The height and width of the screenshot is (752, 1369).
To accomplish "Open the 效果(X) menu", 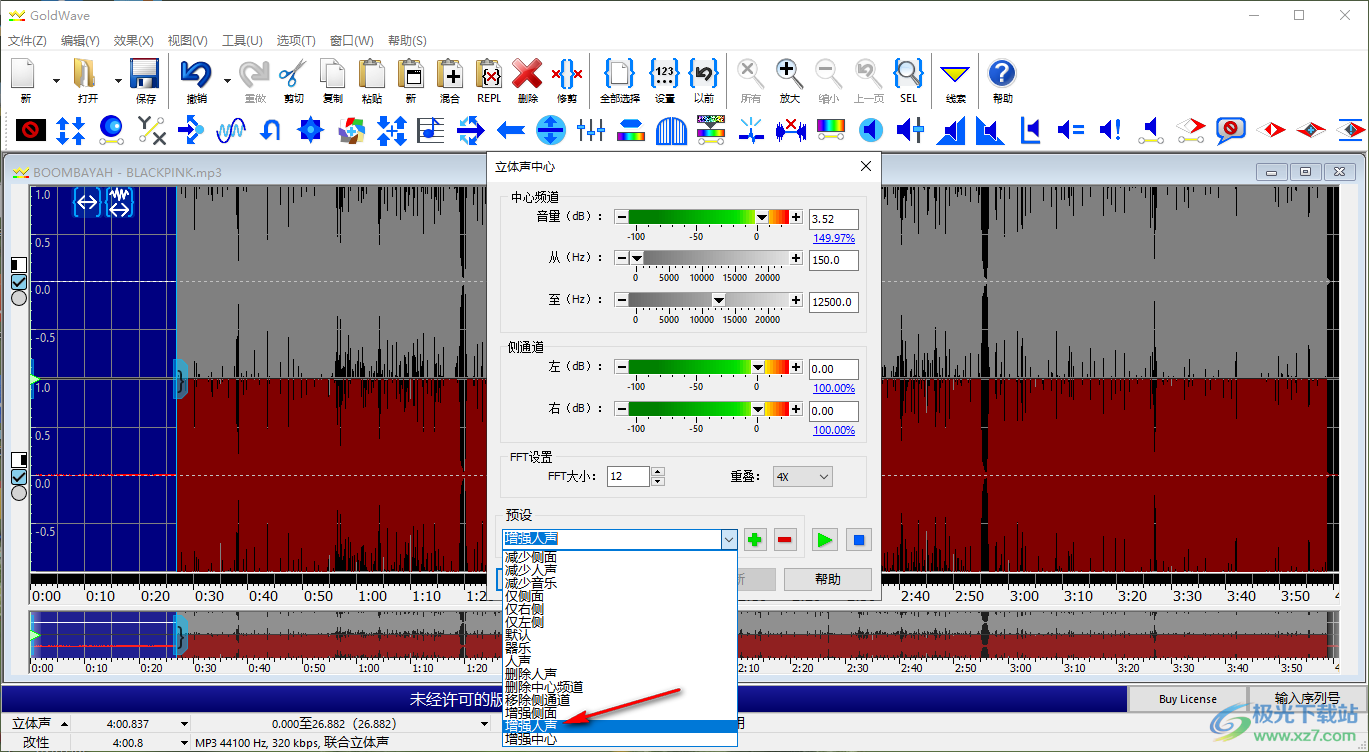I will pos(134,41).
